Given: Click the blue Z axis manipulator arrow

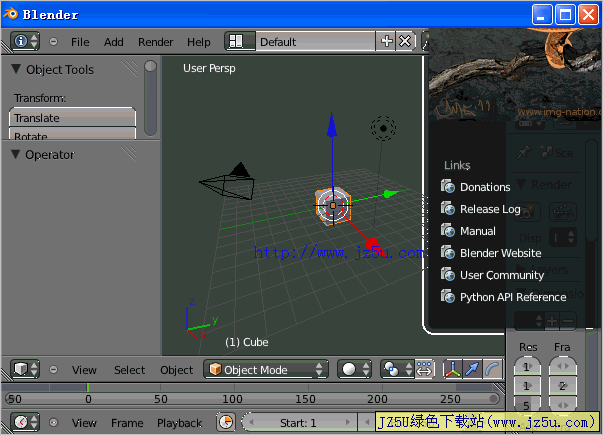Looking at the screenshot, I should [332, 125].
